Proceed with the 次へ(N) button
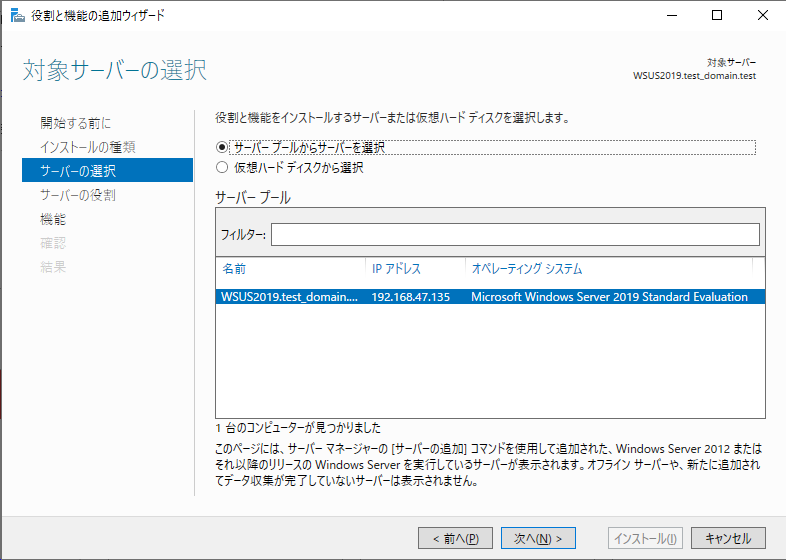 538,538
